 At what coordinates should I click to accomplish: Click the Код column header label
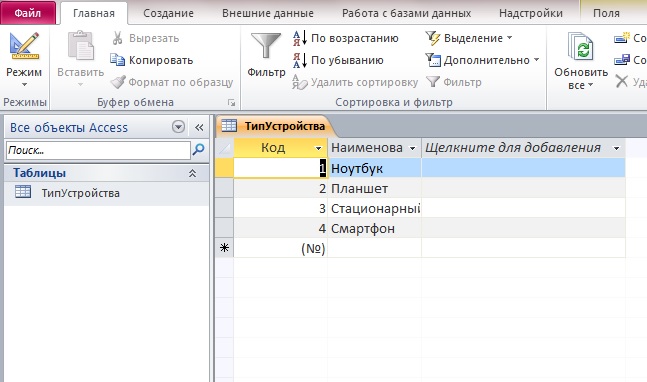tap(273, 148)
